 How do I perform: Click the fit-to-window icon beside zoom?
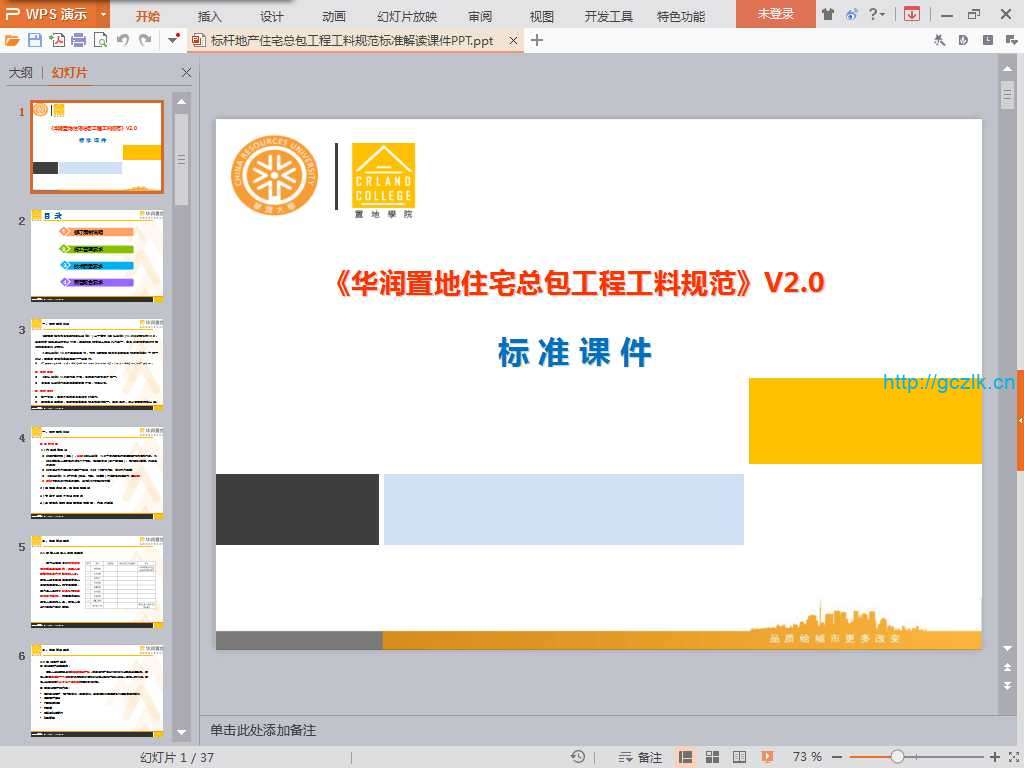(1012, 757)
